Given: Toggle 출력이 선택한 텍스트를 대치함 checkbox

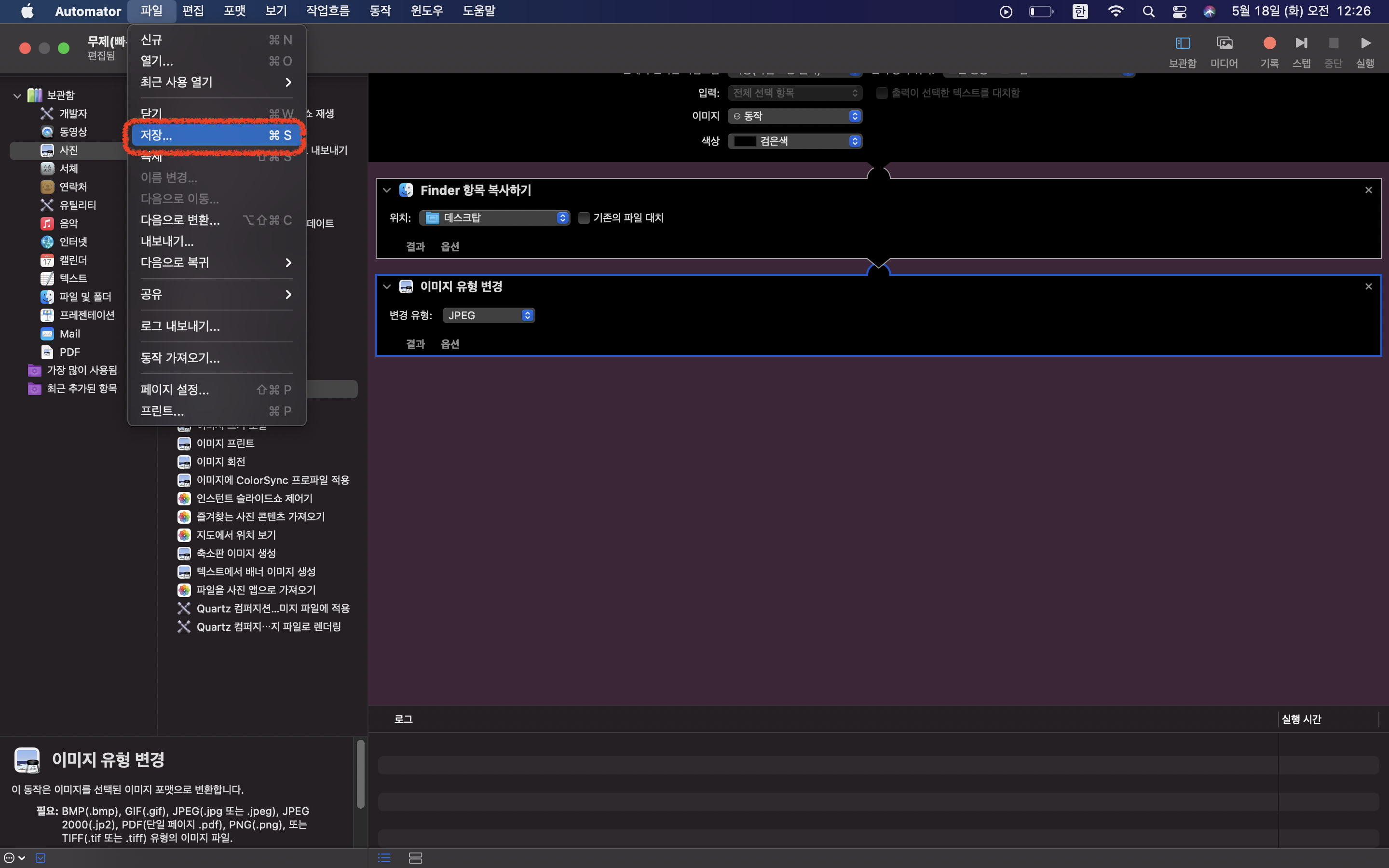Looking at the screenshot, I should (882, 93).
